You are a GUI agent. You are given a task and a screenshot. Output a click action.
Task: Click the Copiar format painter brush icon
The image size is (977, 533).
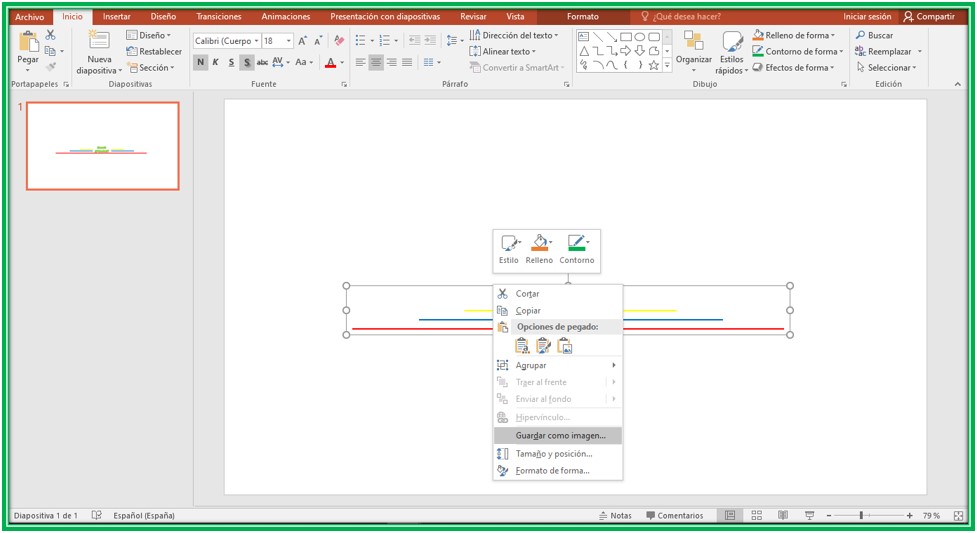[51, 67]
